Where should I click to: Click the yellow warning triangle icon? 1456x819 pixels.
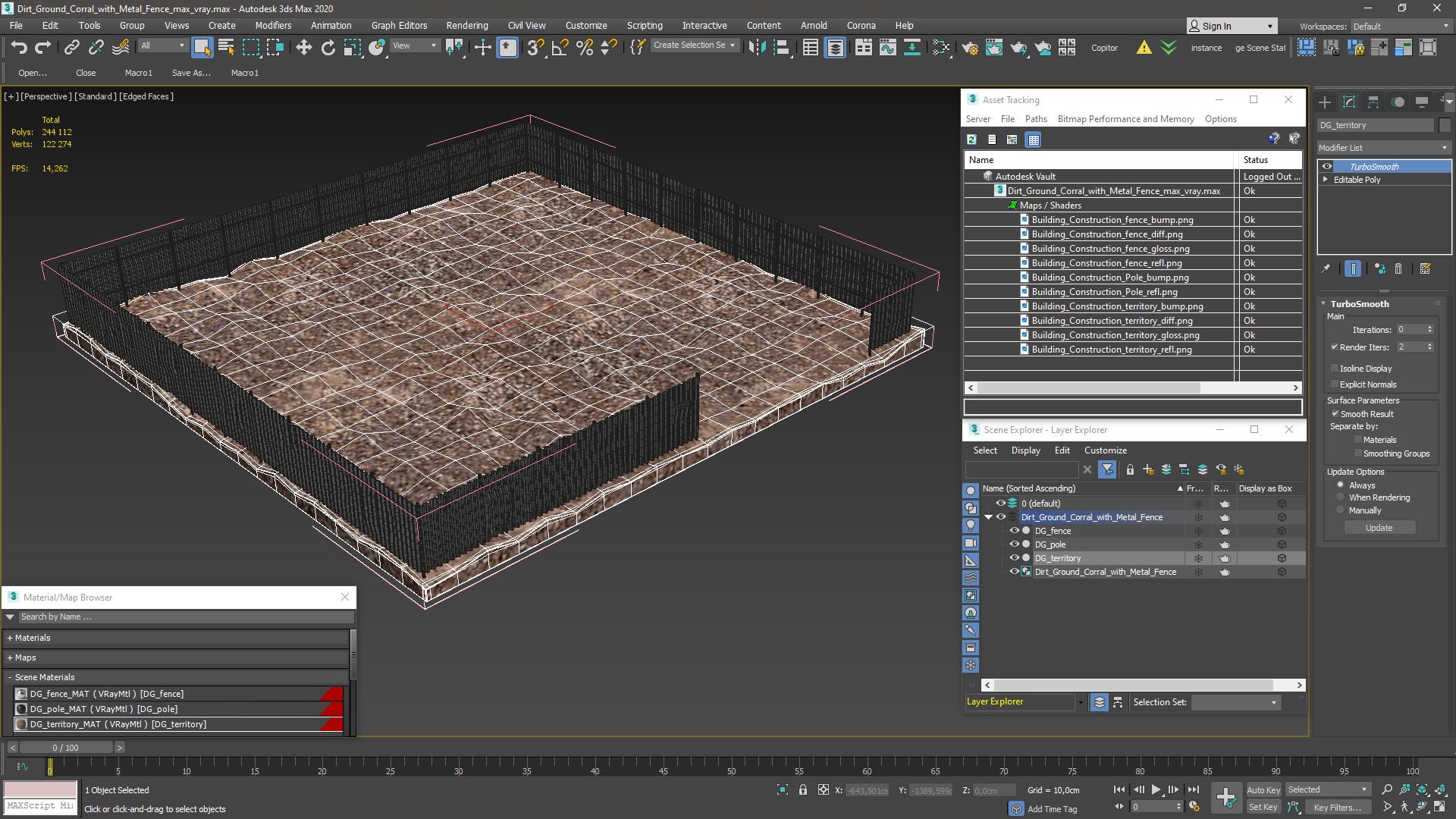[x=1144, y=48]
